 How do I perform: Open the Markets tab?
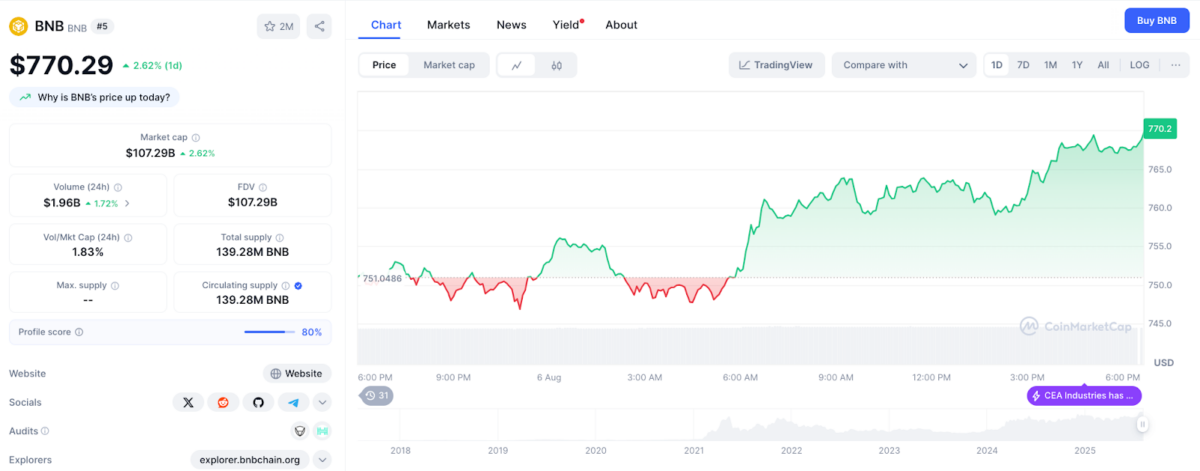pos(448,25)
